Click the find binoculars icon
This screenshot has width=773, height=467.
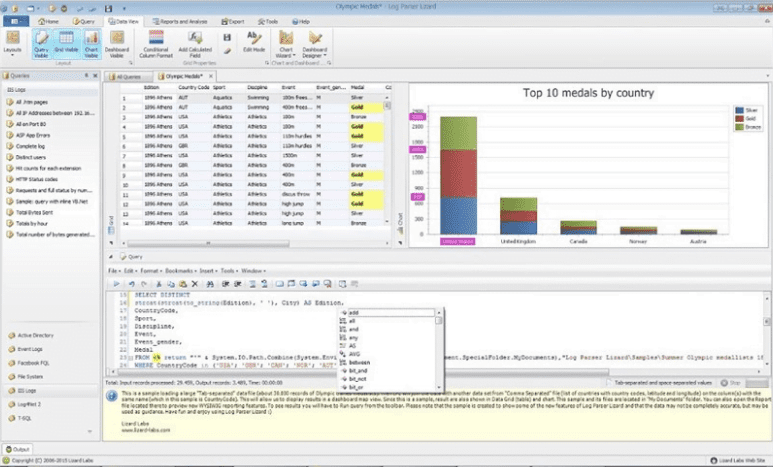coord(210,284)
